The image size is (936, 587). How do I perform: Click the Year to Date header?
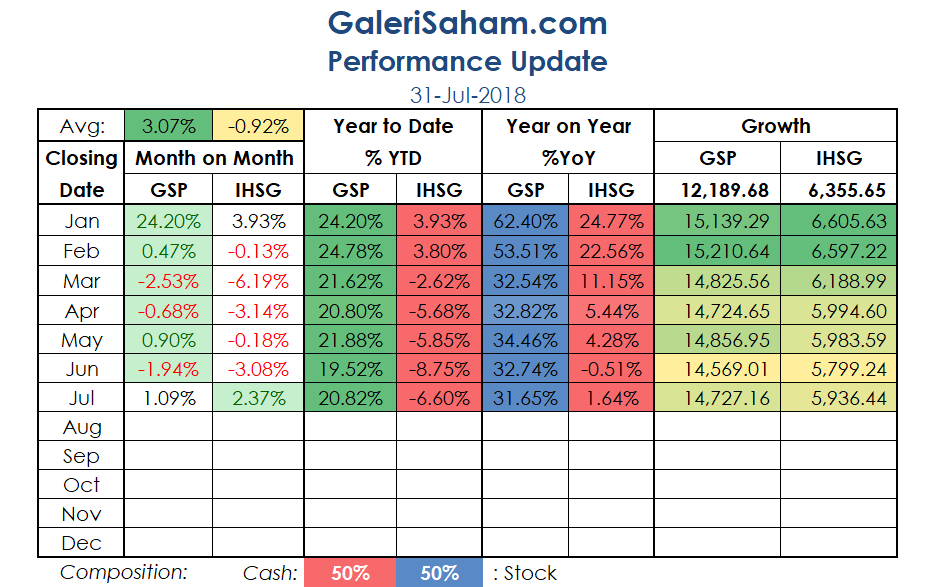pos(393,126)
